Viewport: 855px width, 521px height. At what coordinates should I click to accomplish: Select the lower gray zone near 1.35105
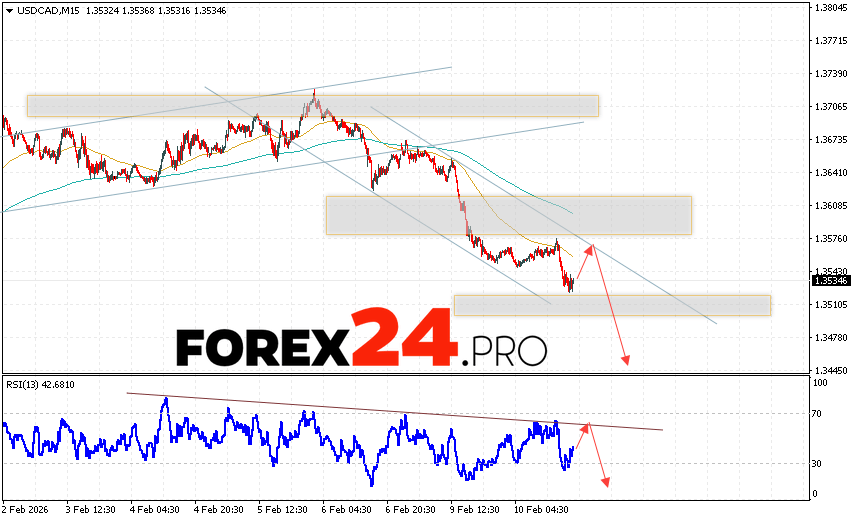[611, 305]
